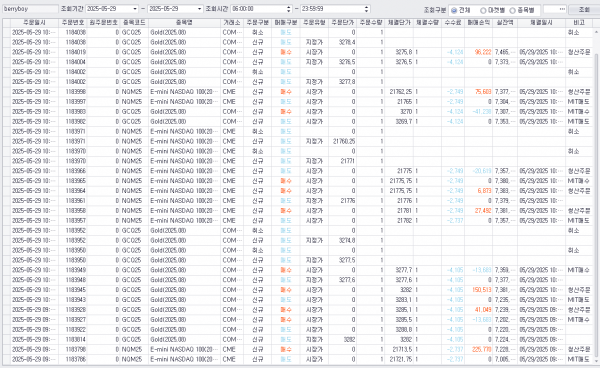
Task: Click the 수수료 column header
Action: click(x=453, y=23)
